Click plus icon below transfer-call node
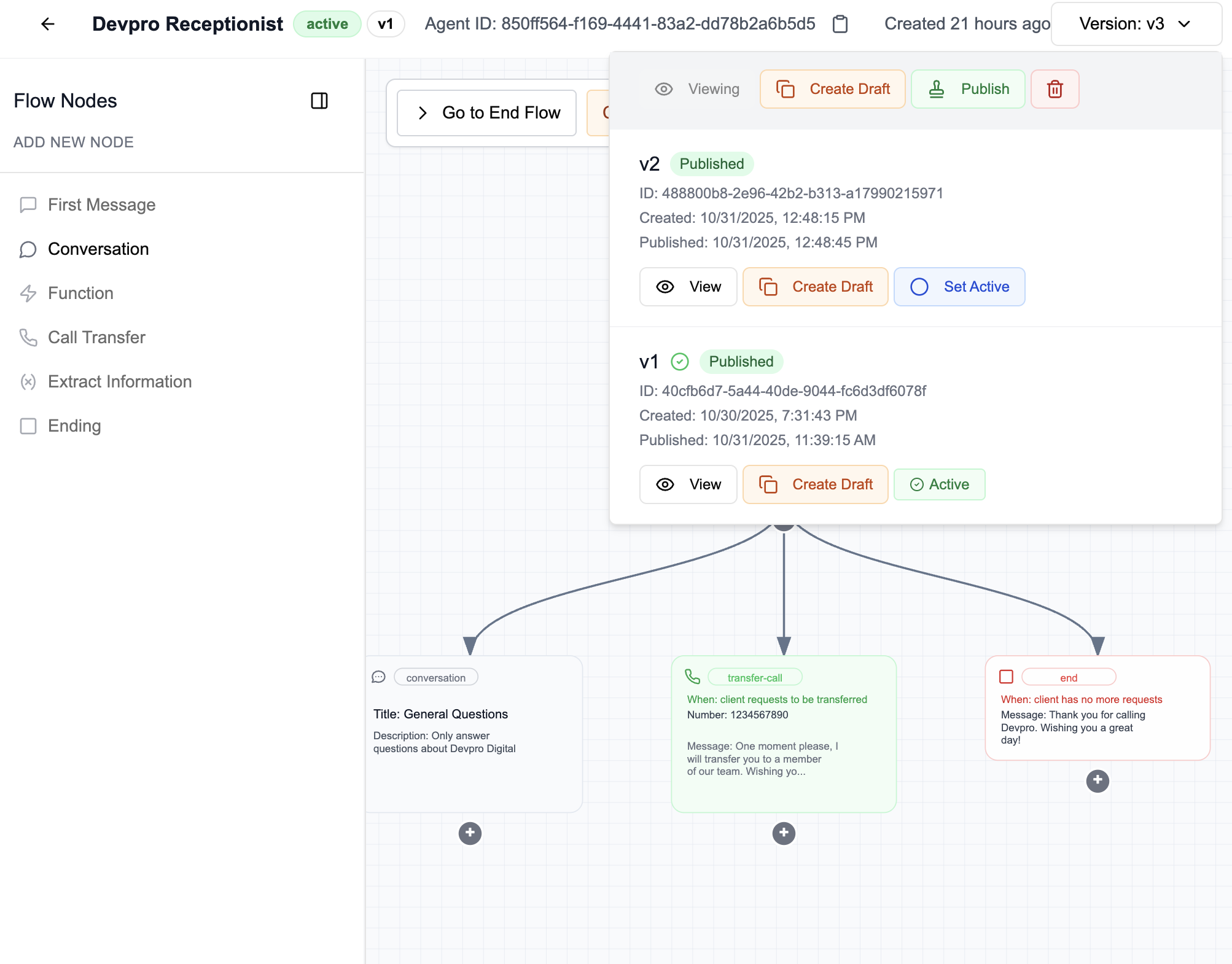Viewport: 1232px width, 964px height. pyautogui.click(x=783, y=833)
